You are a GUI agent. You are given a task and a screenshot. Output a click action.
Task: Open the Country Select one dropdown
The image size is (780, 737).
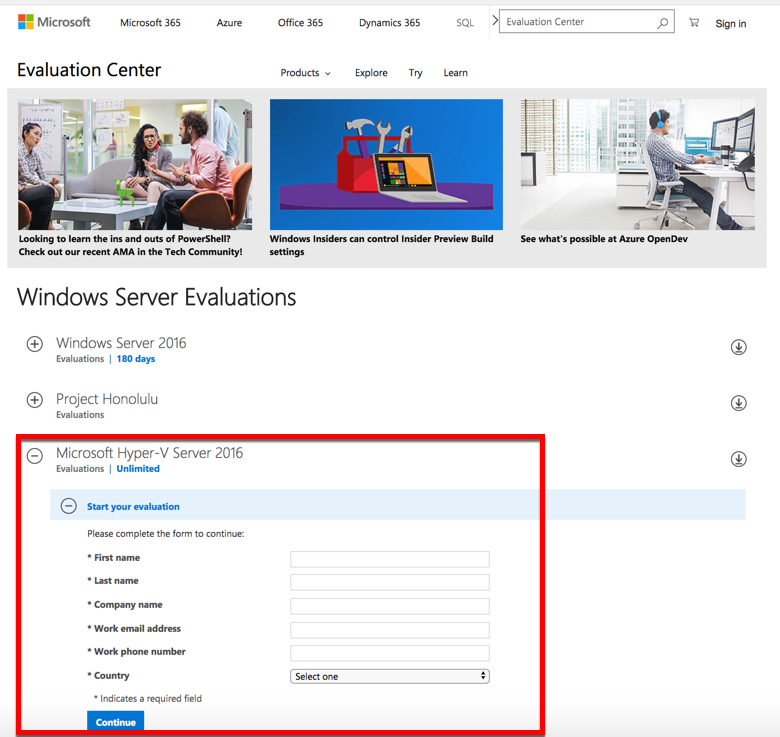390,676
